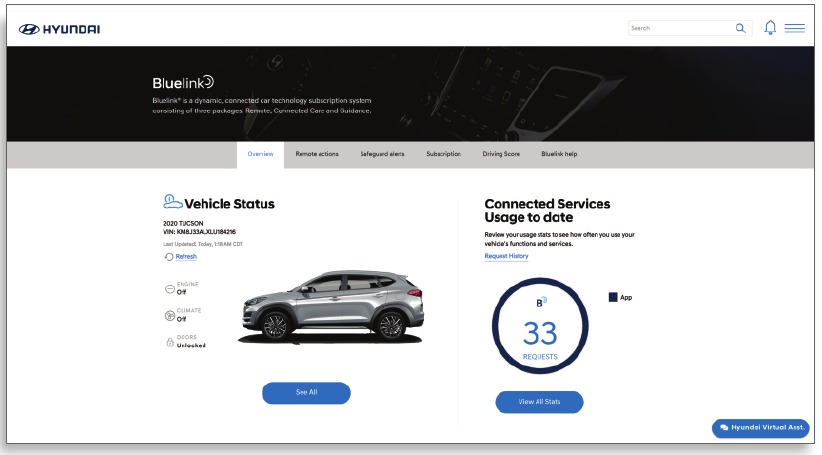
Task: Open the hamburger menu icon
Action: (794, 28)
